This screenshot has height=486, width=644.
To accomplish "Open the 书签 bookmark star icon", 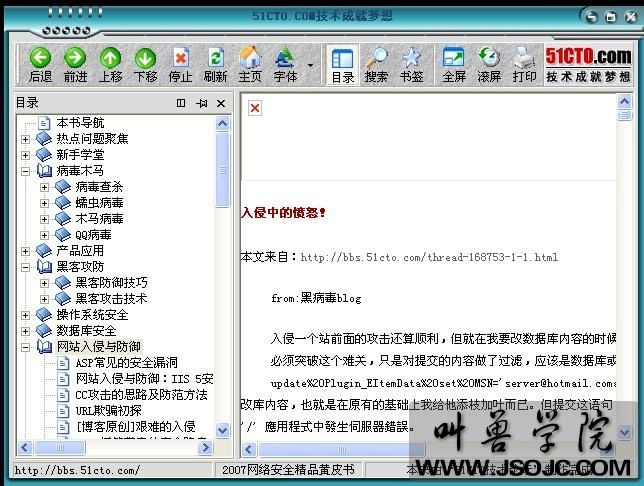I will click(411, 58).
